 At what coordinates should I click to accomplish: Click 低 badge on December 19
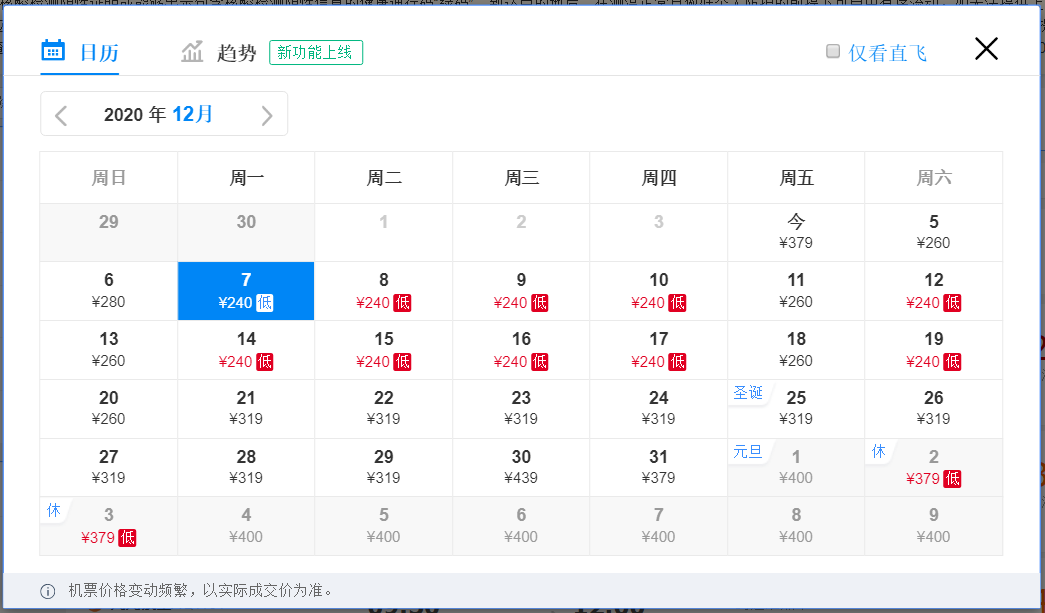pyautogui.click(x=952, y=362)
